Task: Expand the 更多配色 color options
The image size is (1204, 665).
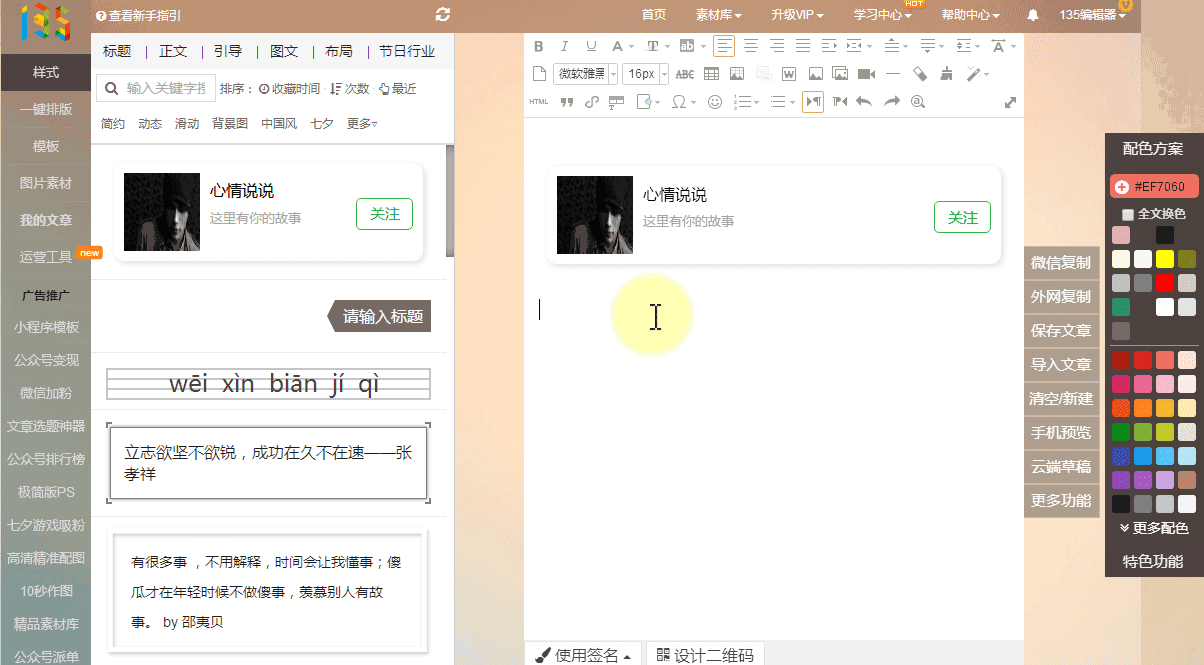Action: 1153,528
